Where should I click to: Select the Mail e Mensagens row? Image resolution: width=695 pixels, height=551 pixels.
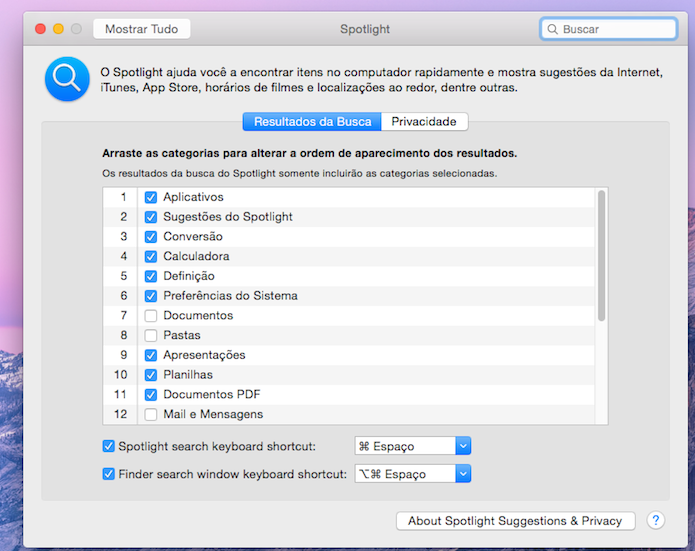click(x=349, y=414)
